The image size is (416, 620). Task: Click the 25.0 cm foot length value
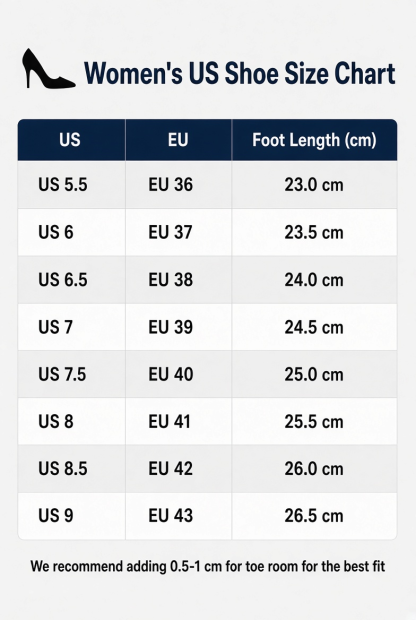314,374
